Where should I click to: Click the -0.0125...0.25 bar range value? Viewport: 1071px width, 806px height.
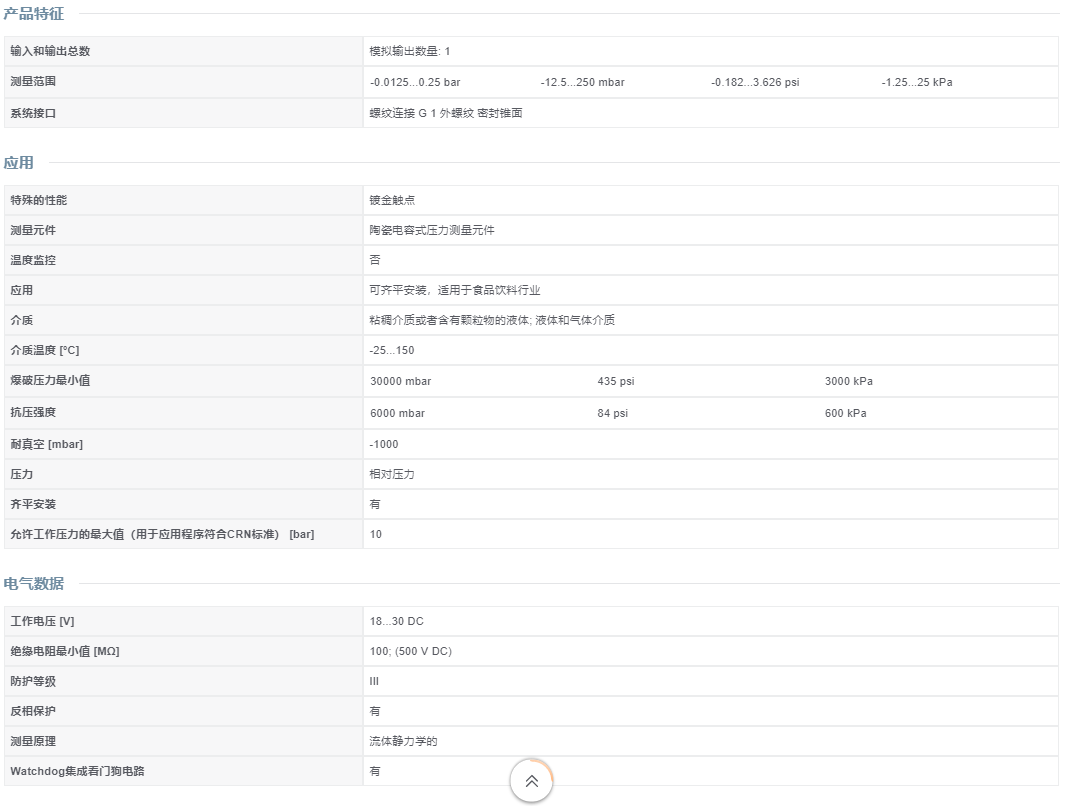tap(415, 82)
